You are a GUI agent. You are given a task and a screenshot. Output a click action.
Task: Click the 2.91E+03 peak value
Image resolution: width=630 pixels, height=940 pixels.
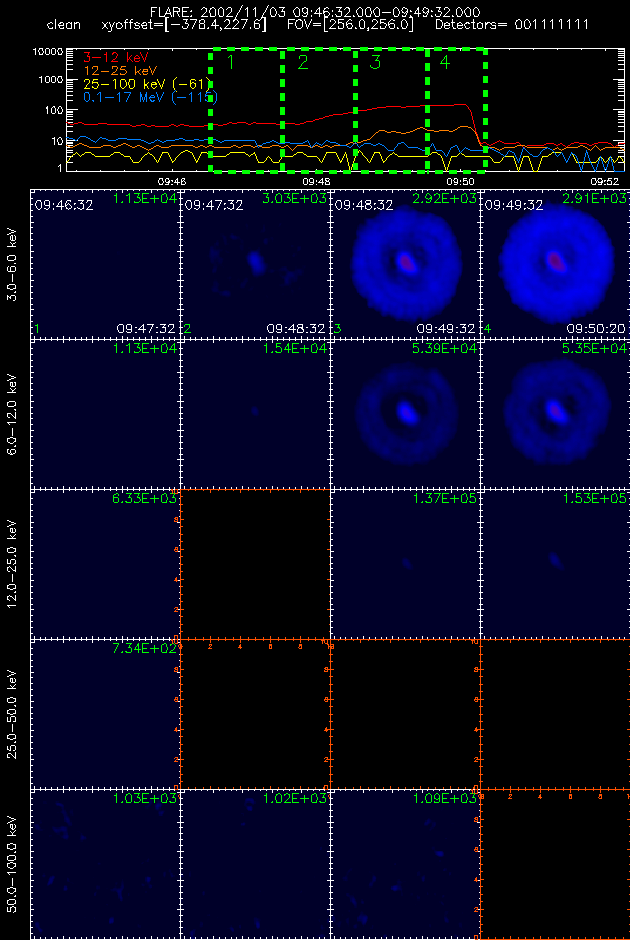(x=595, y=198)
